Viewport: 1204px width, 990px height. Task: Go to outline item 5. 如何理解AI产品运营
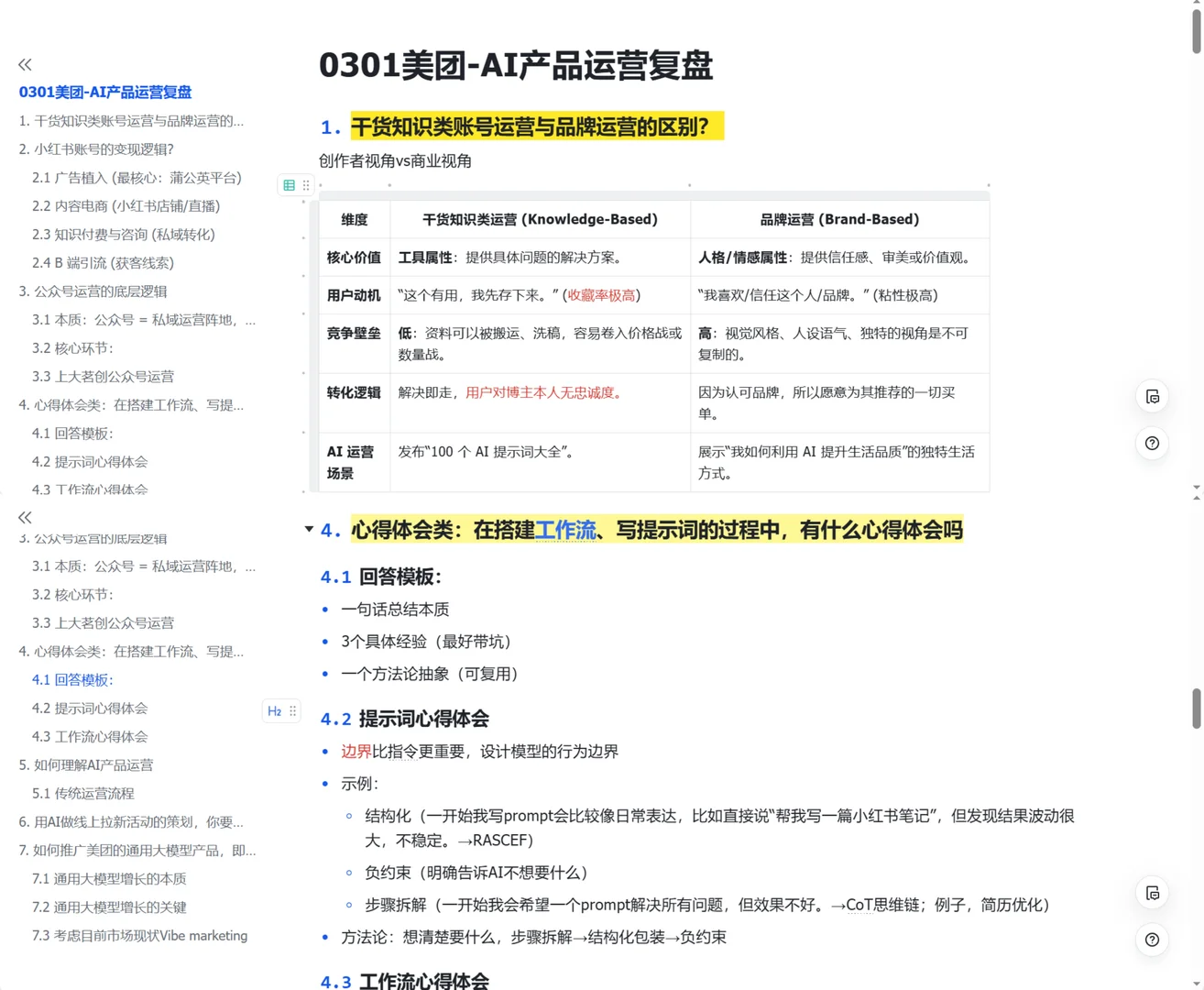tap(86, 764)
